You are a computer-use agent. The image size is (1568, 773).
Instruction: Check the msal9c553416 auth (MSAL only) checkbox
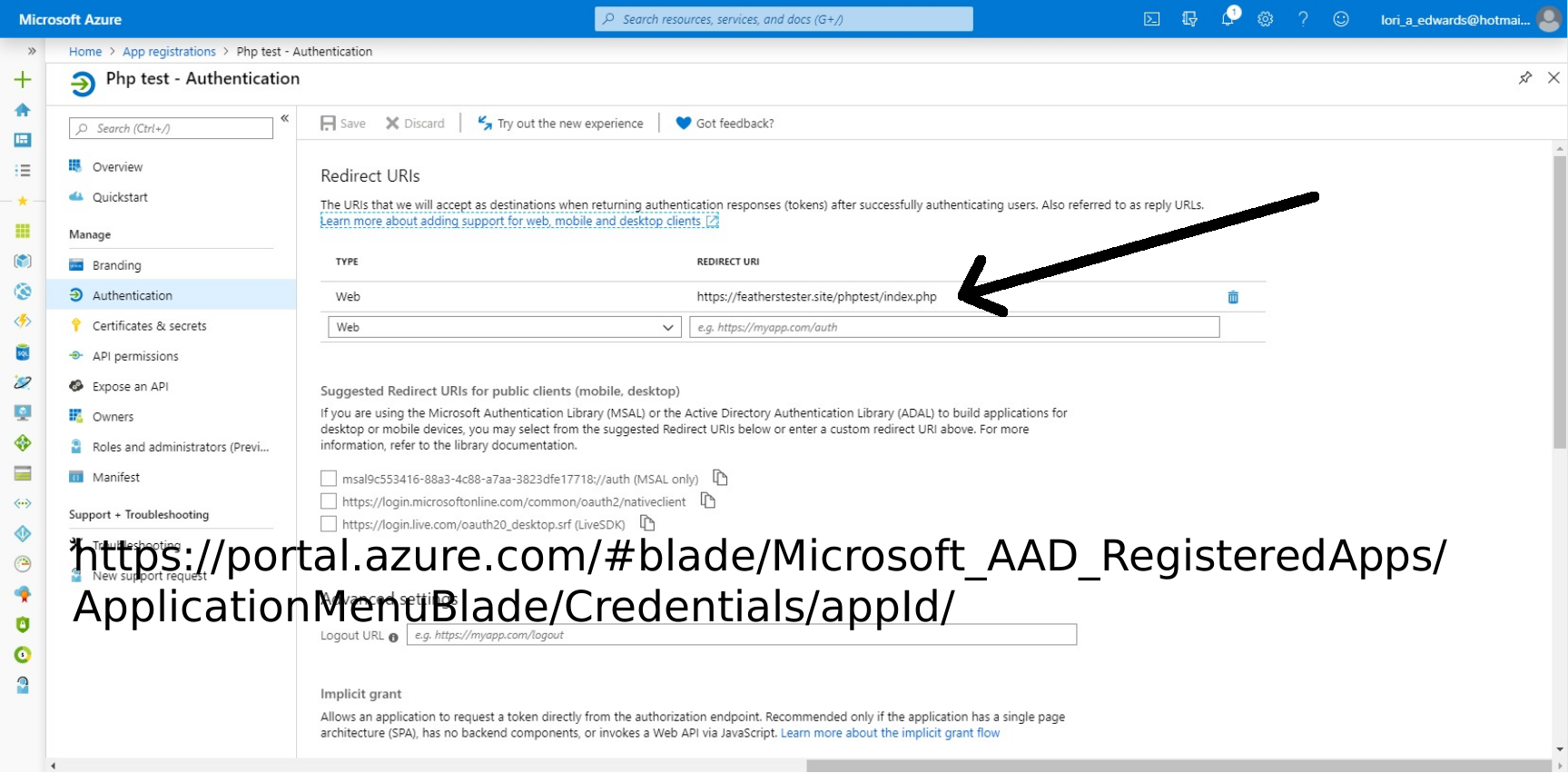[329, 479]
